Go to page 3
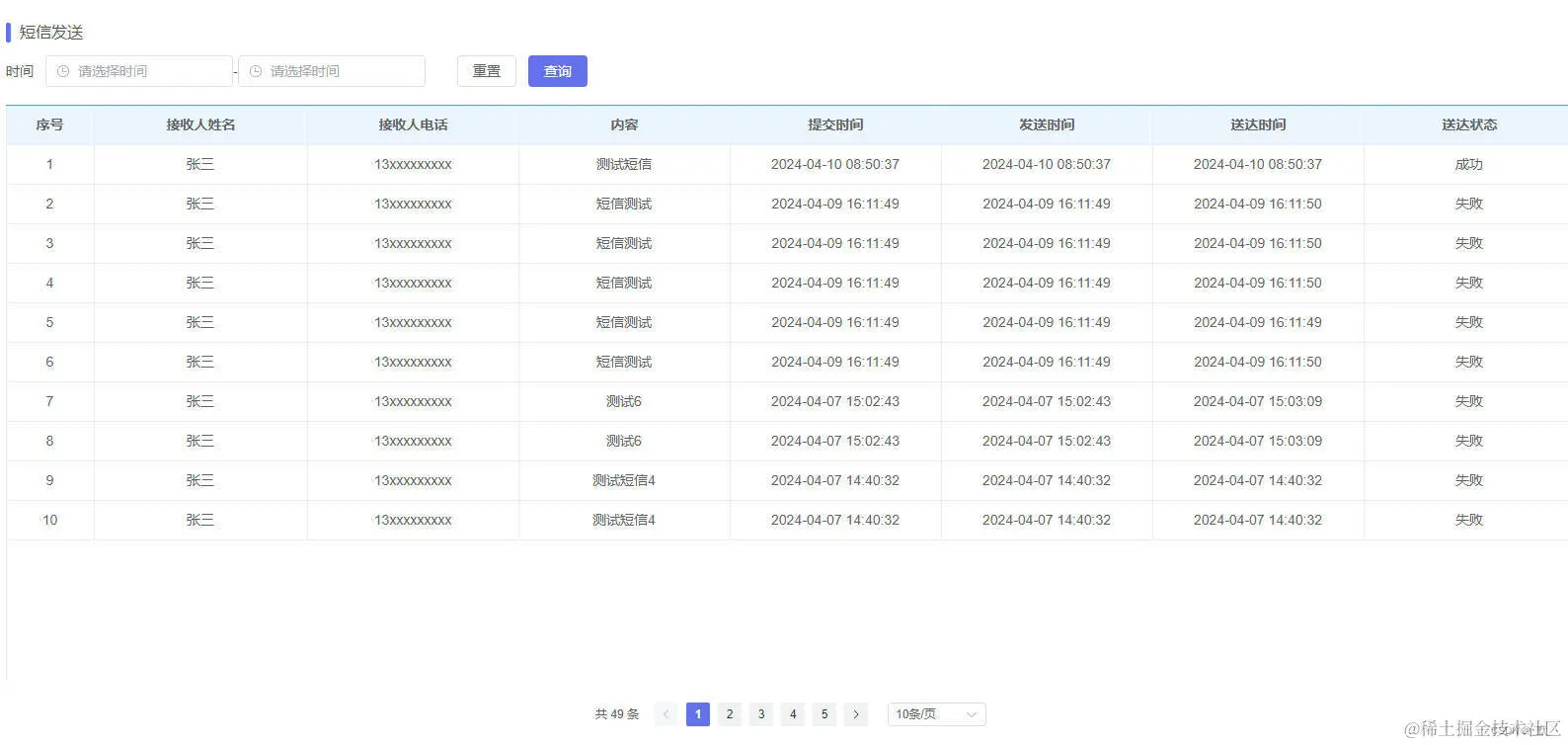The width and height of the screenshot is (1568, 745). click(x=761, y=714)
